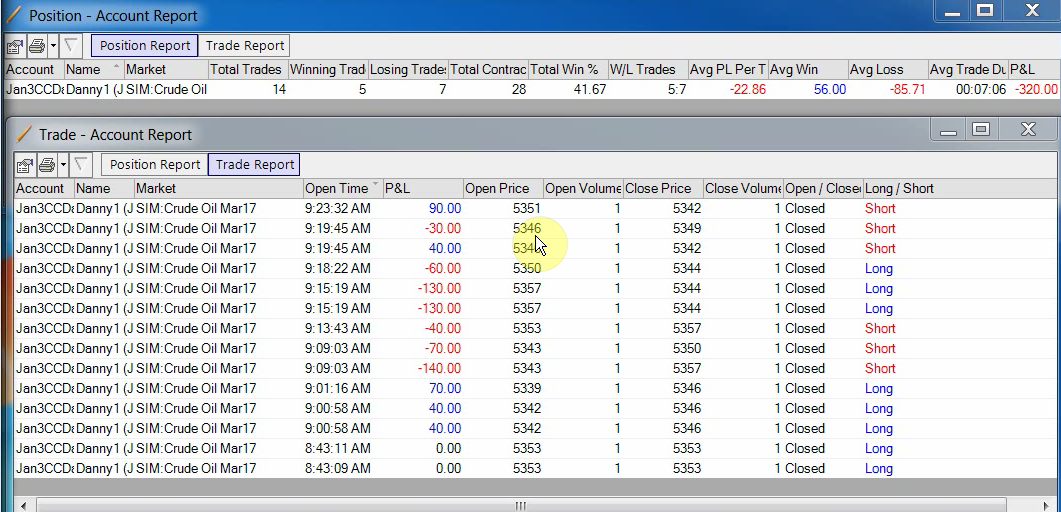Sort by Name column in Position report
Screen dimensions: 1061x512
[x=93, y=70]
